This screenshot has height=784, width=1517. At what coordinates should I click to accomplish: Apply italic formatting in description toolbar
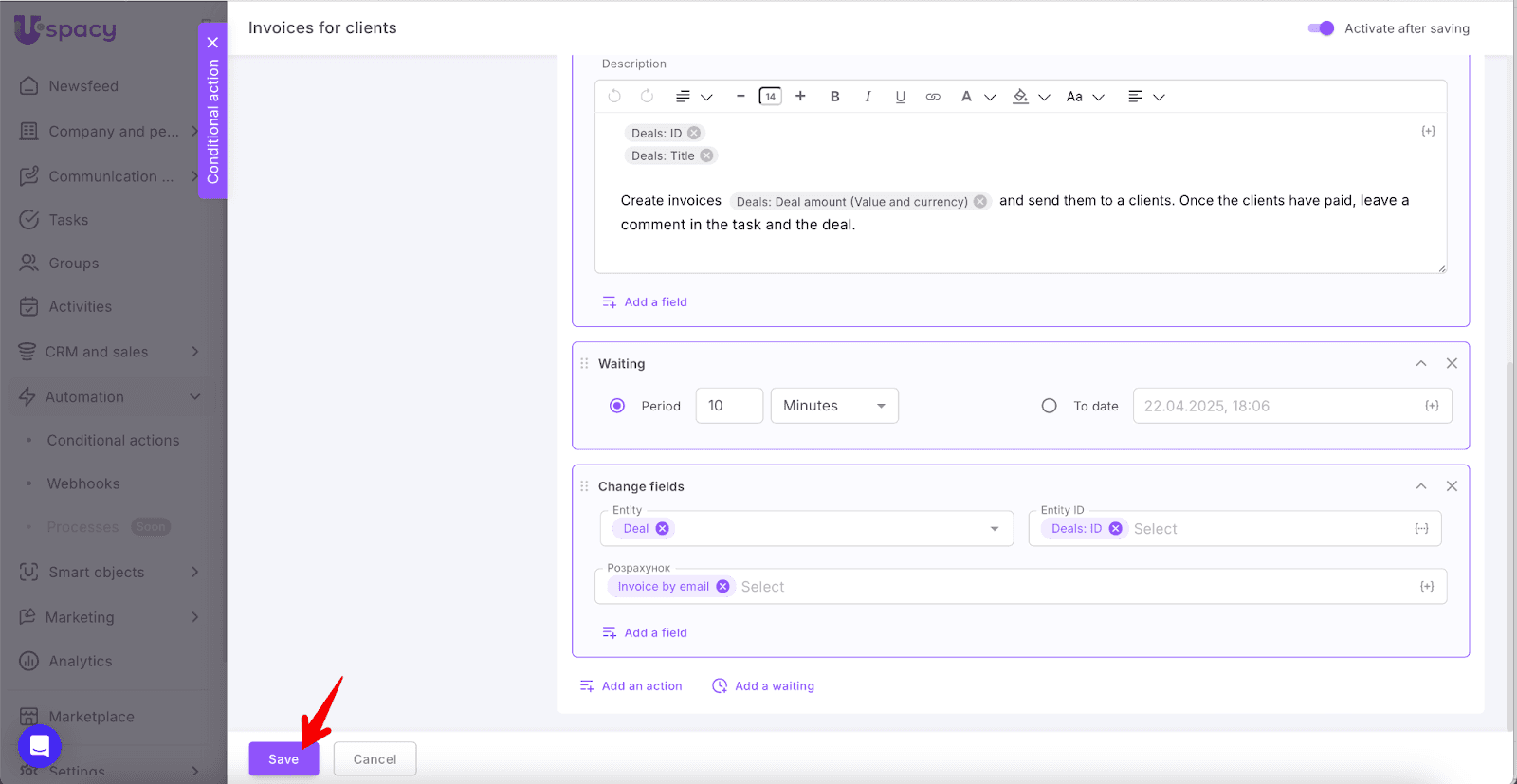[x=868, y=97]
